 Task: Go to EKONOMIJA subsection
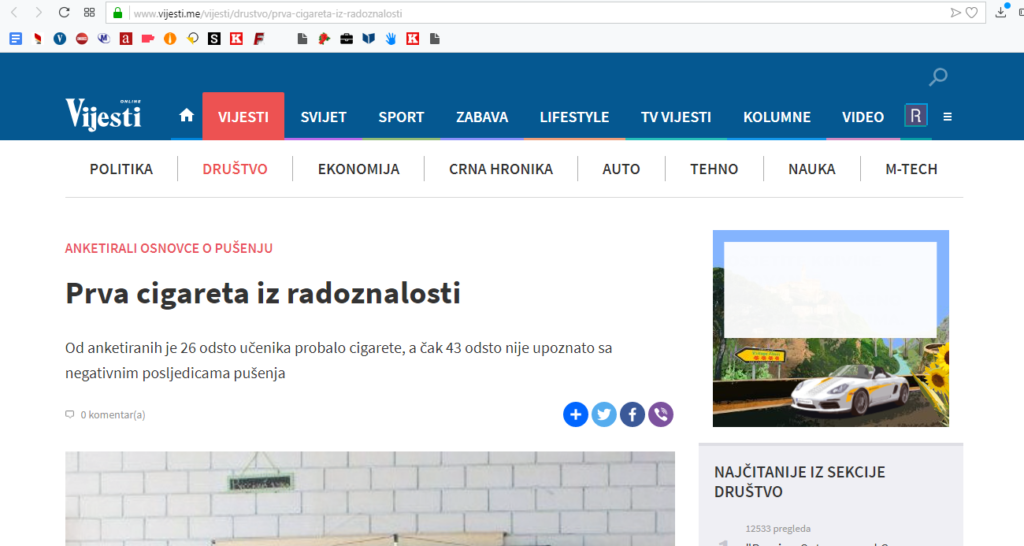[359, 169]
